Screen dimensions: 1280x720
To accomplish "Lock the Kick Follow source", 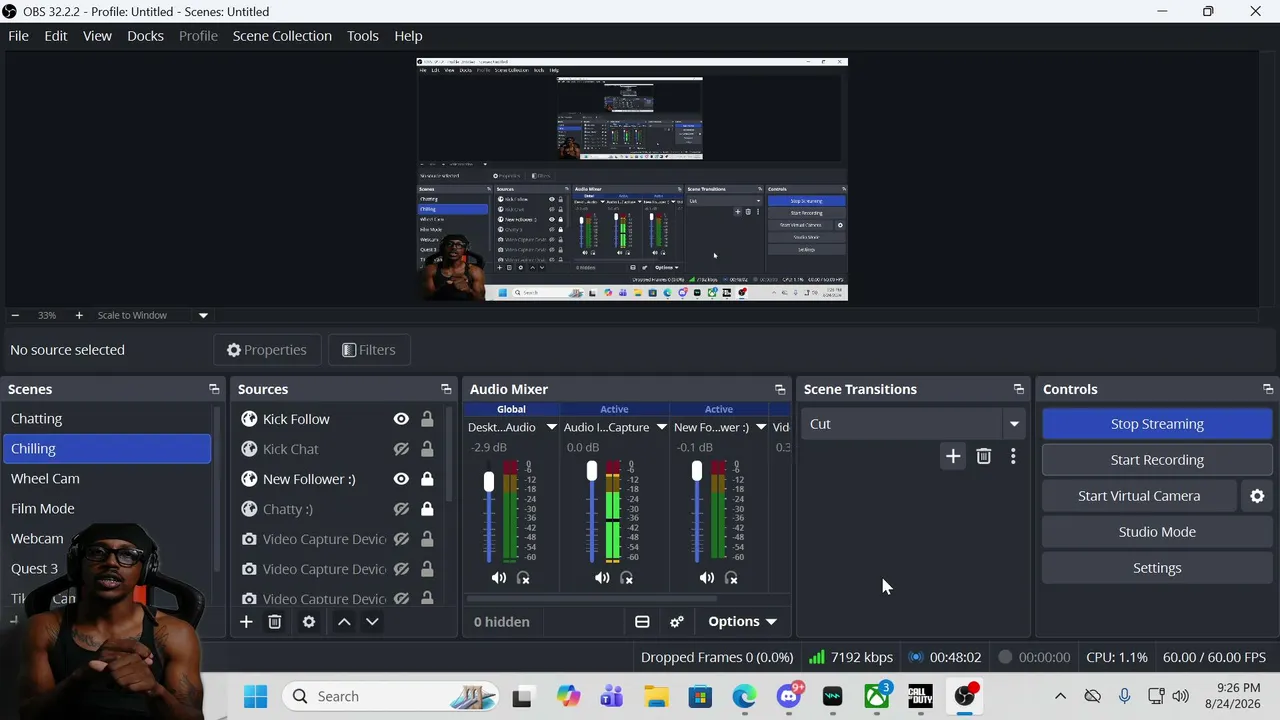I will [427, 419].
